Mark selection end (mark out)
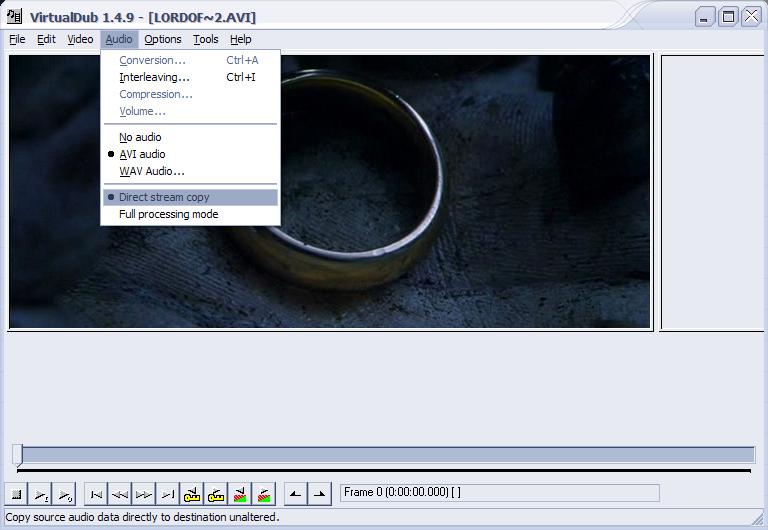Screen dimensions: 768x530 (x=320, y=494)
